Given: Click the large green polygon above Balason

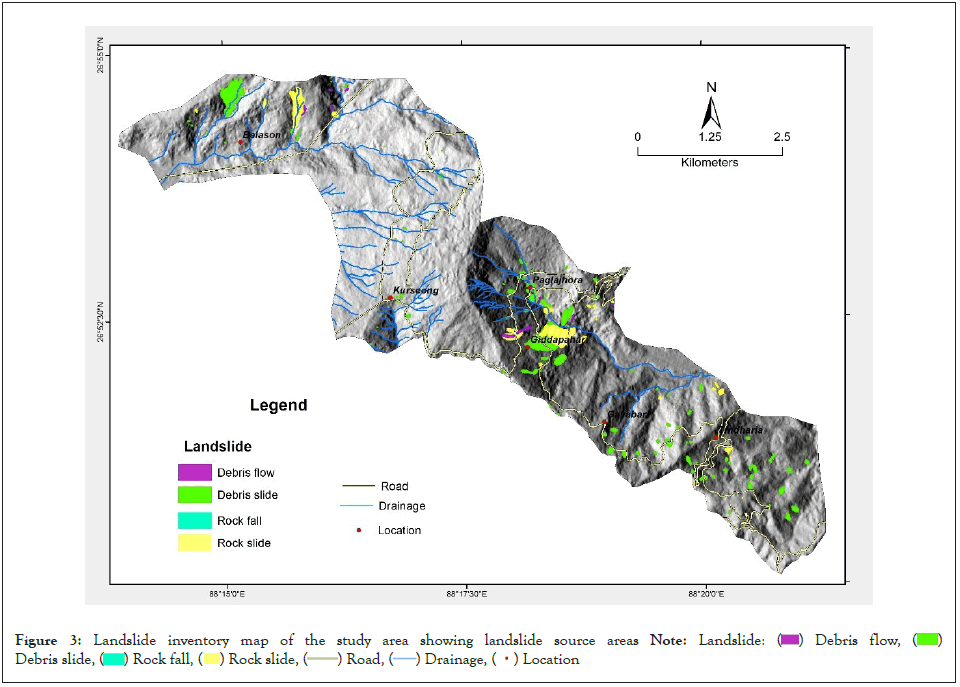Looking at the screenshot, I should 233,93.
